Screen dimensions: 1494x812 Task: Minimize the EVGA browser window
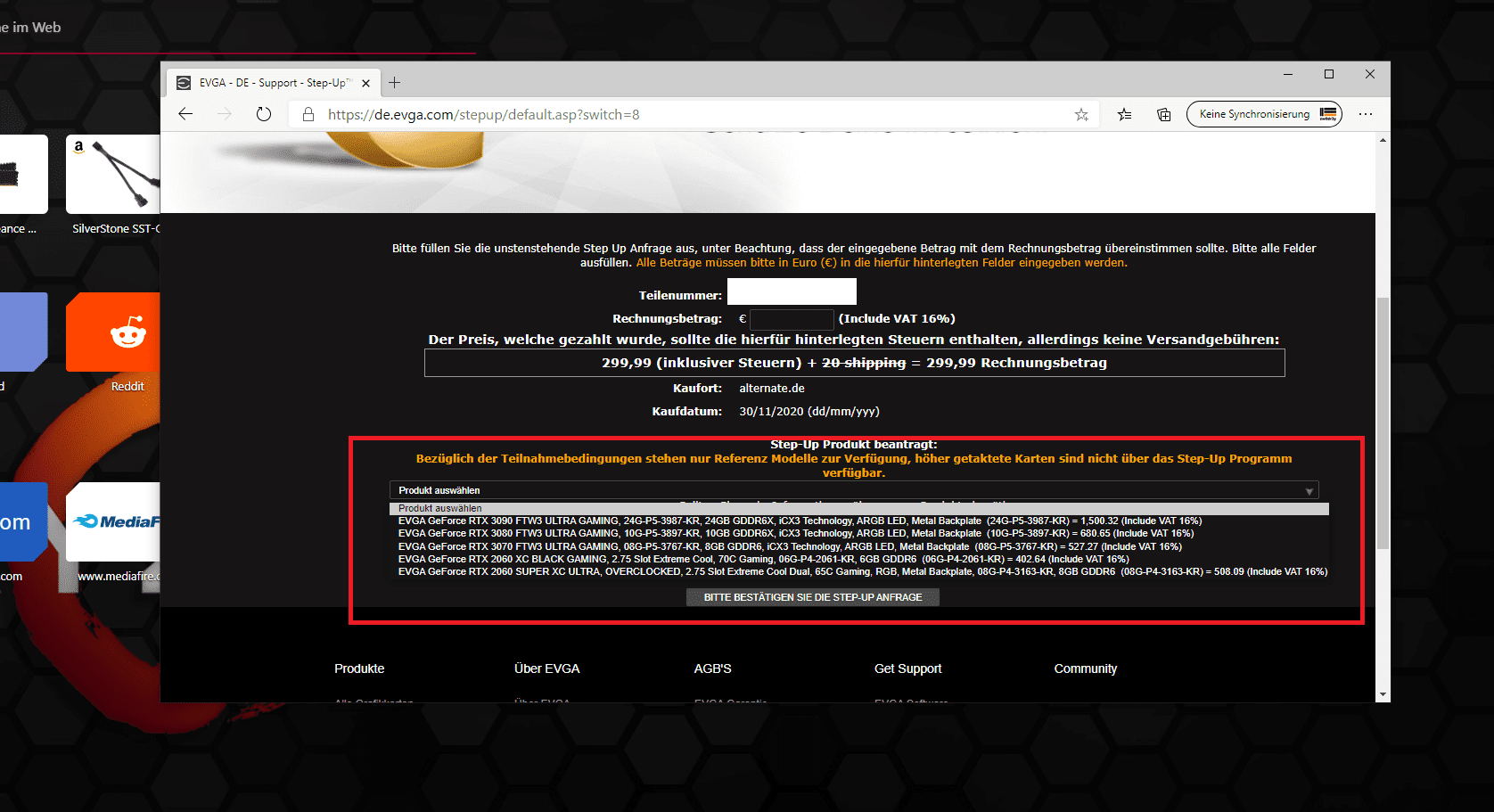(x=1288, y=75)
